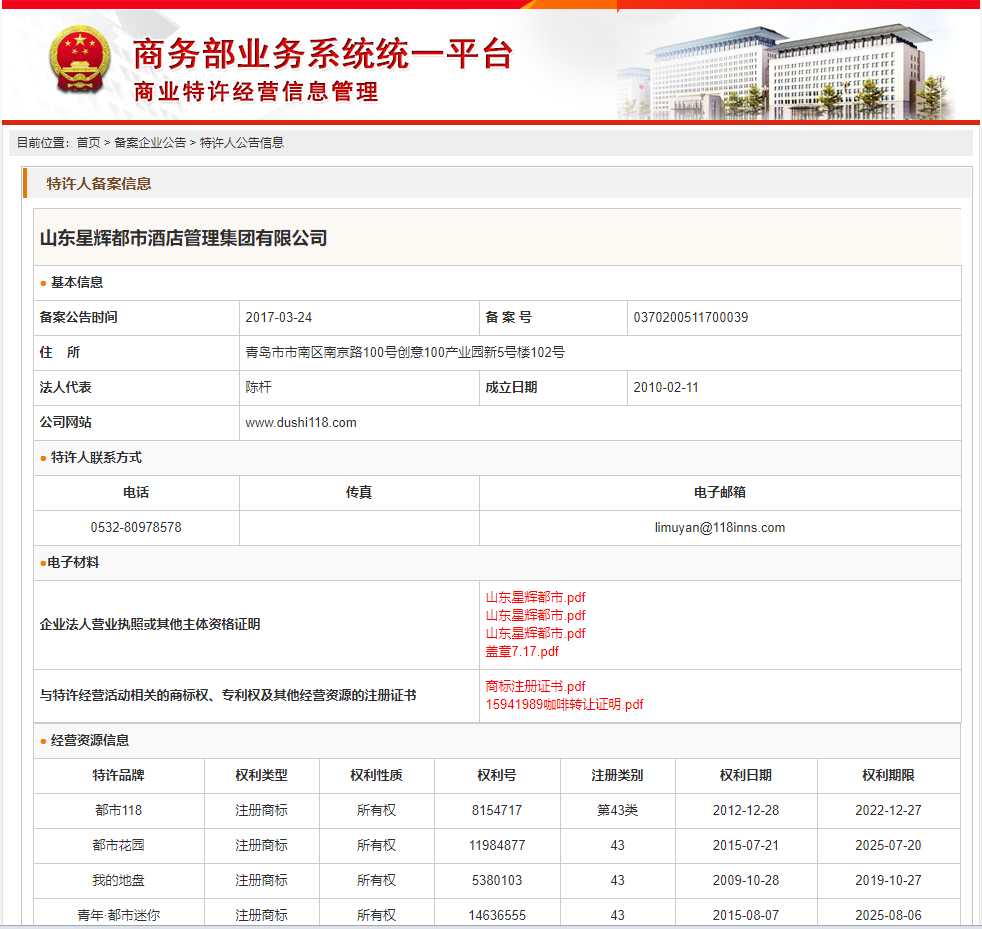
Task: Click rights number 8154717
Action: click(497, 811)
